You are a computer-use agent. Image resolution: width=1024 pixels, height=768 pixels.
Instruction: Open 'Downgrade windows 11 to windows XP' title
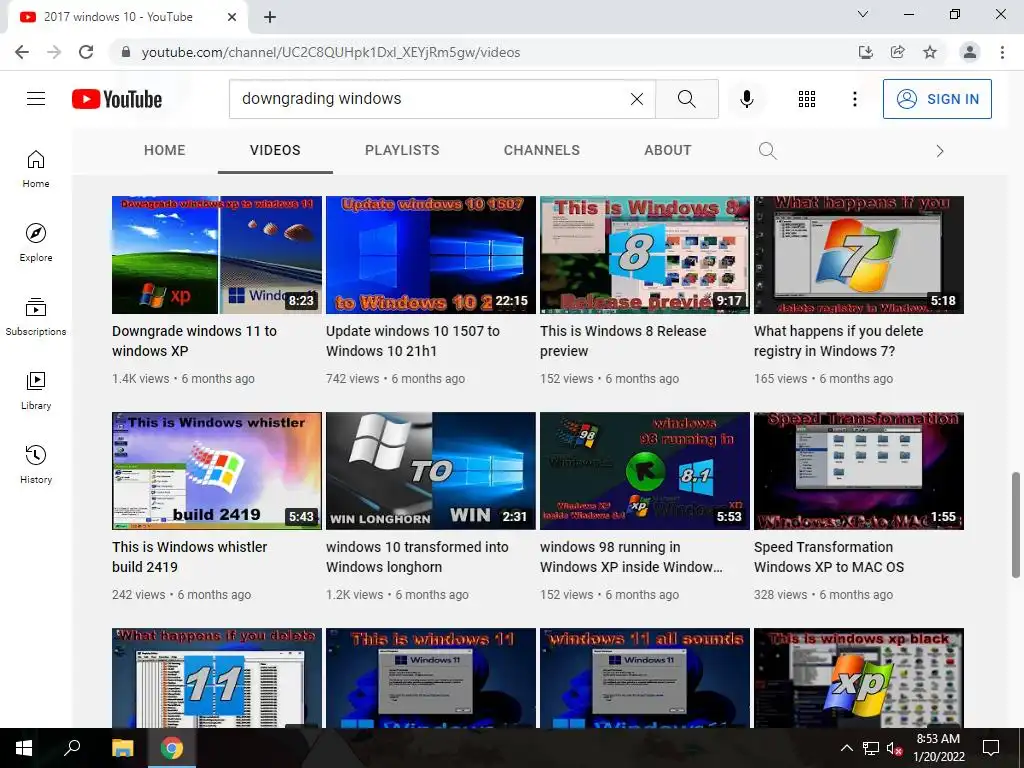[x=195, y=341]
